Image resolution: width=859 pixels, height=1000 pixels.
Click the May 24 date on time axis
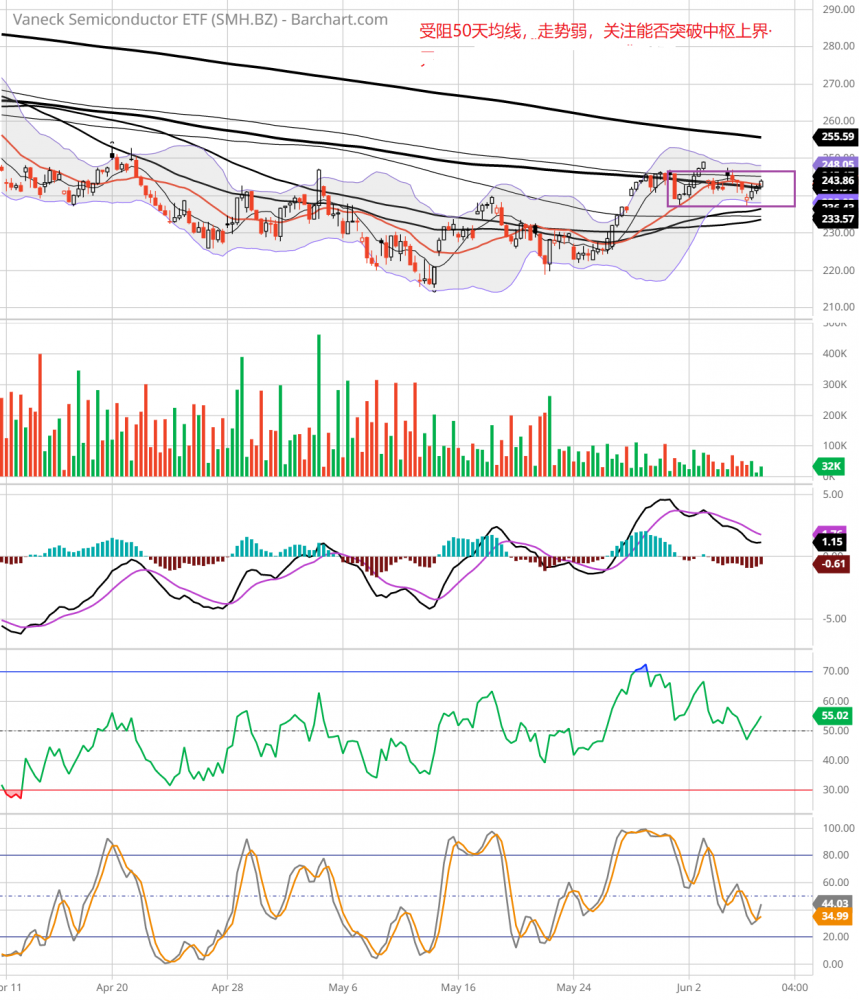point(573,984)
